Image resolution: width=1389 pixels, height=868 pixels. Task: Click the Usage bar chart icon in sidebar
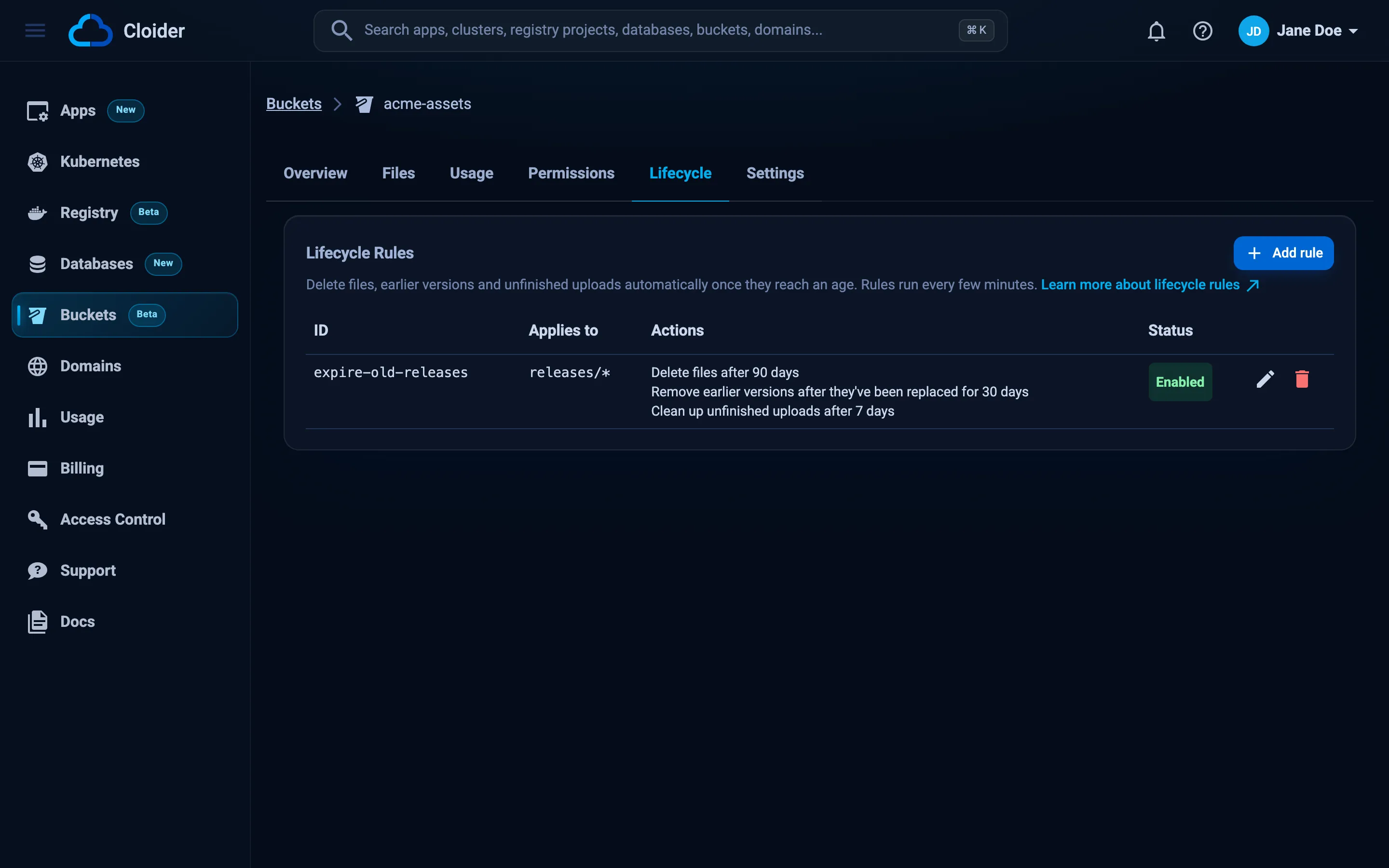click(x=38, y=417)
